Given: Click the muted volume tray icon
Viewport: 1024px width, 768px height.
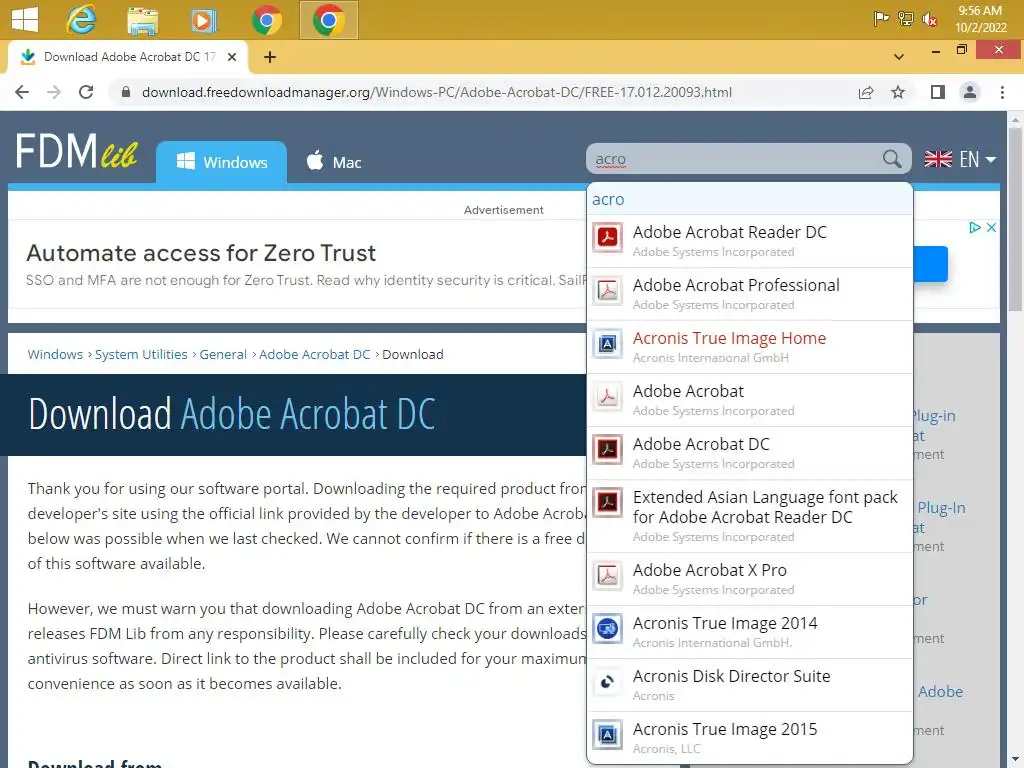Looking at the screenshot, I should point(929,19).
